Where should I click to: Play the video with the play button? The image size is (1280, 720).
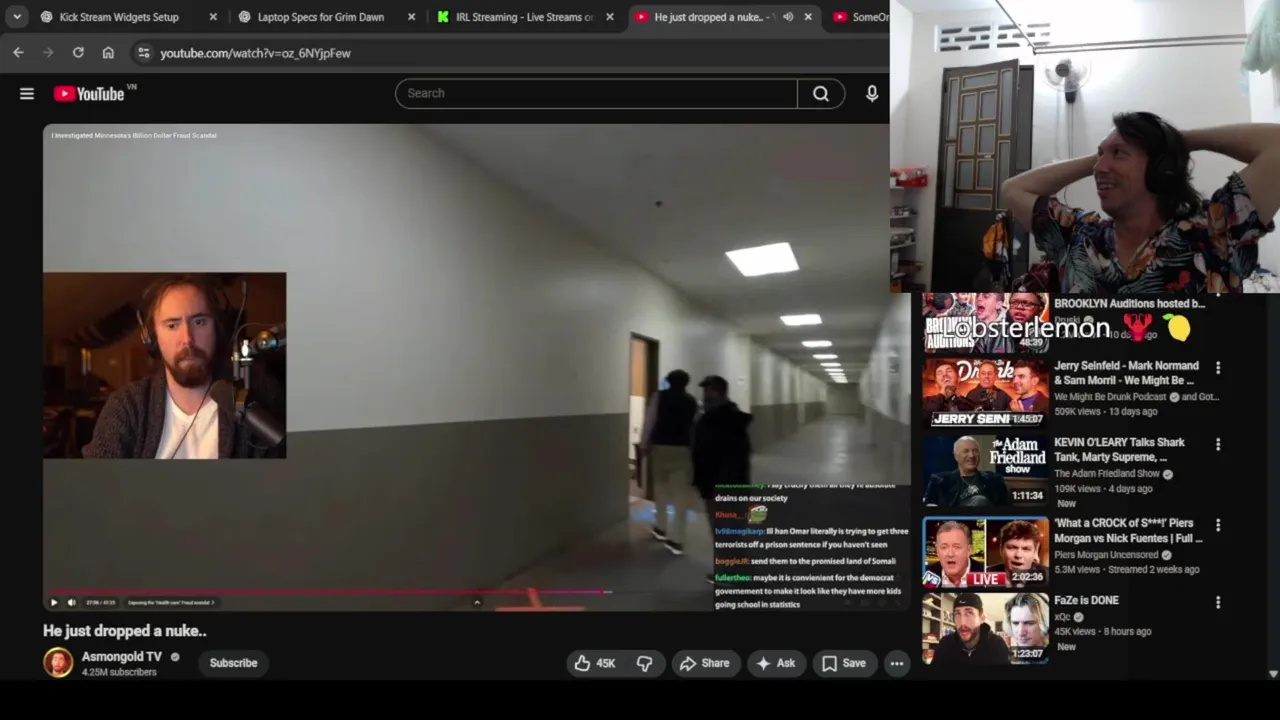coord(54,602)
